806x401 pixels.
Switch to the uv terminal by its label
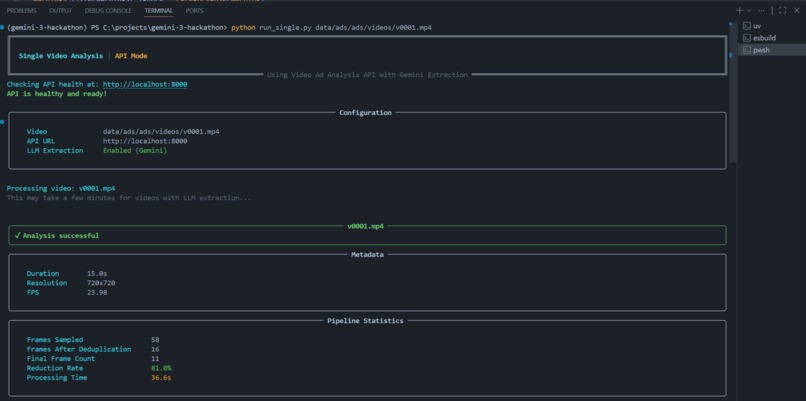coord(757,26)
